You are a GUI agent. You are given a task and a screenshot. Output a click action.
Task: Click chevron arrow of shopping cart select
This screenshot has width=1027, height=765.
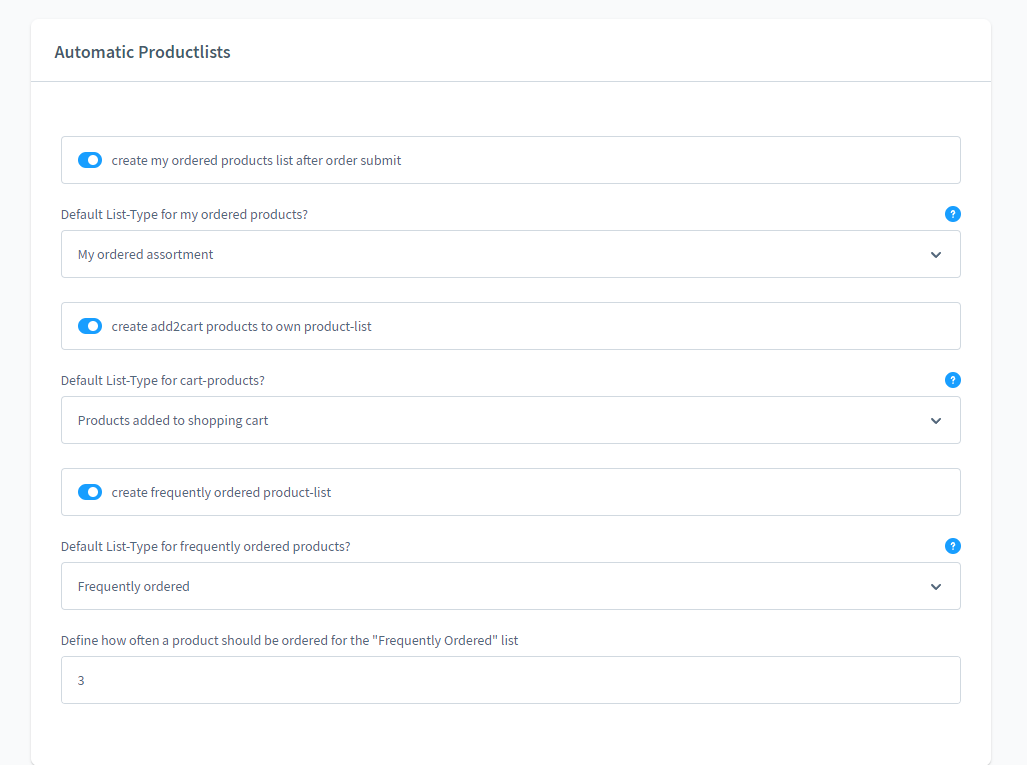coord(936,420)
